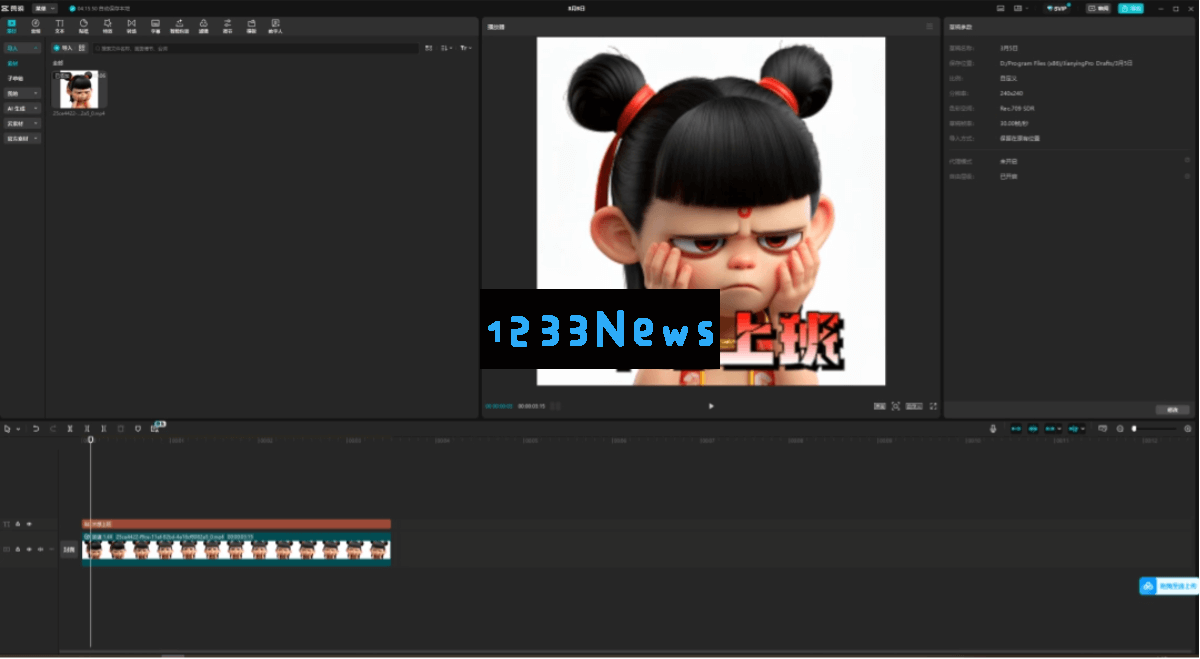Open the 字幕 captions tab
The height and width of the screenshot is (659, 1200).
155,26
